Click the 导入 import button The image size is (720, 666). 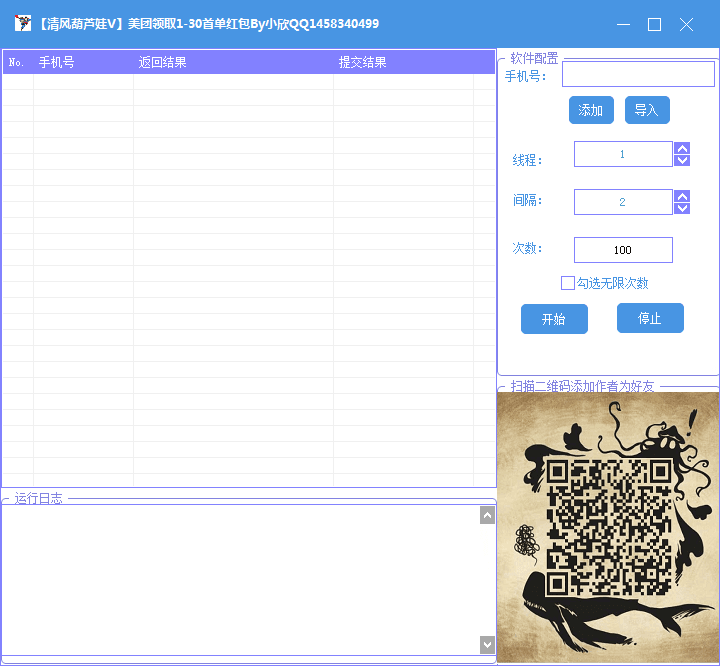click(647, 110)
